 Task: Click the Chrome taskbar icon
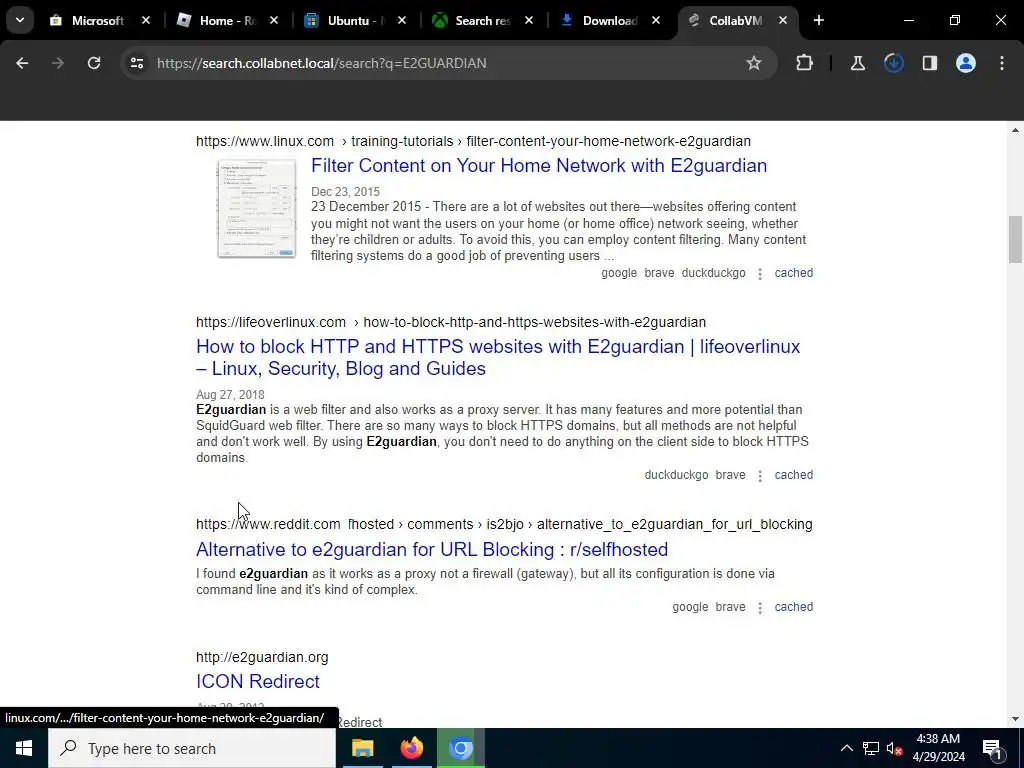tap(460, 748)
